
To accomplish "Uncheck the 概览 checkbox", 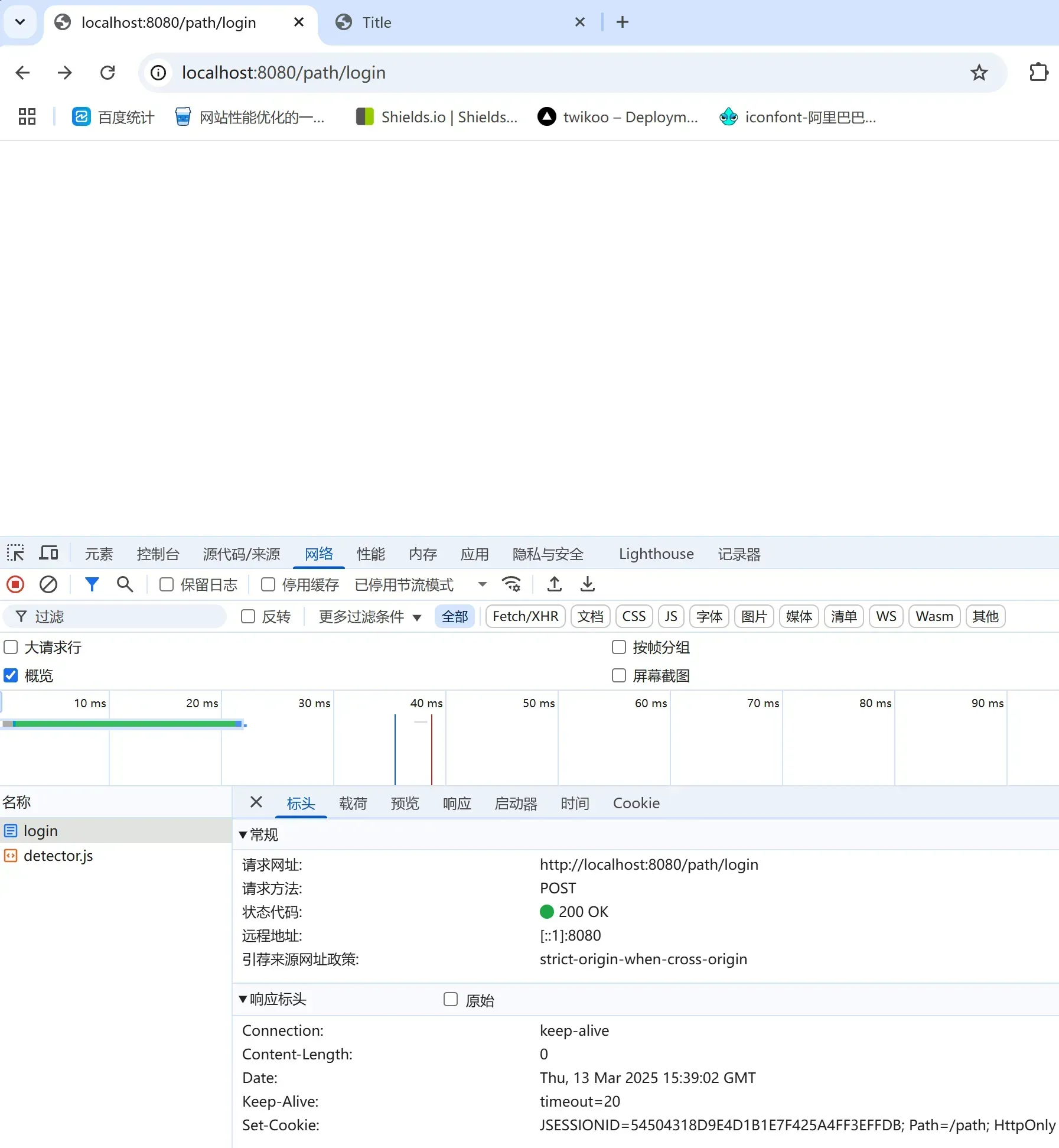I will (11, 675).
